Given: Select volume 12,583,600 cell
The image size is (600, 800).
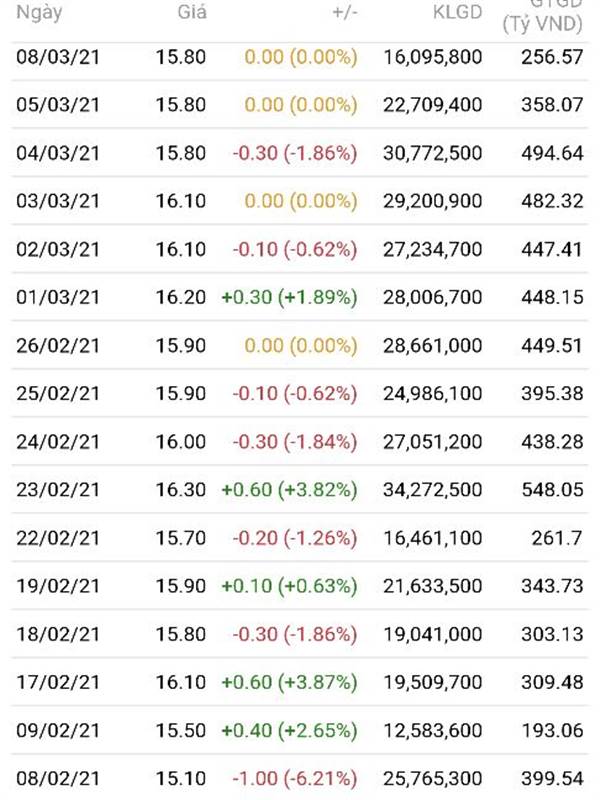Looking at the screenshot, I should tap(433, 730).
